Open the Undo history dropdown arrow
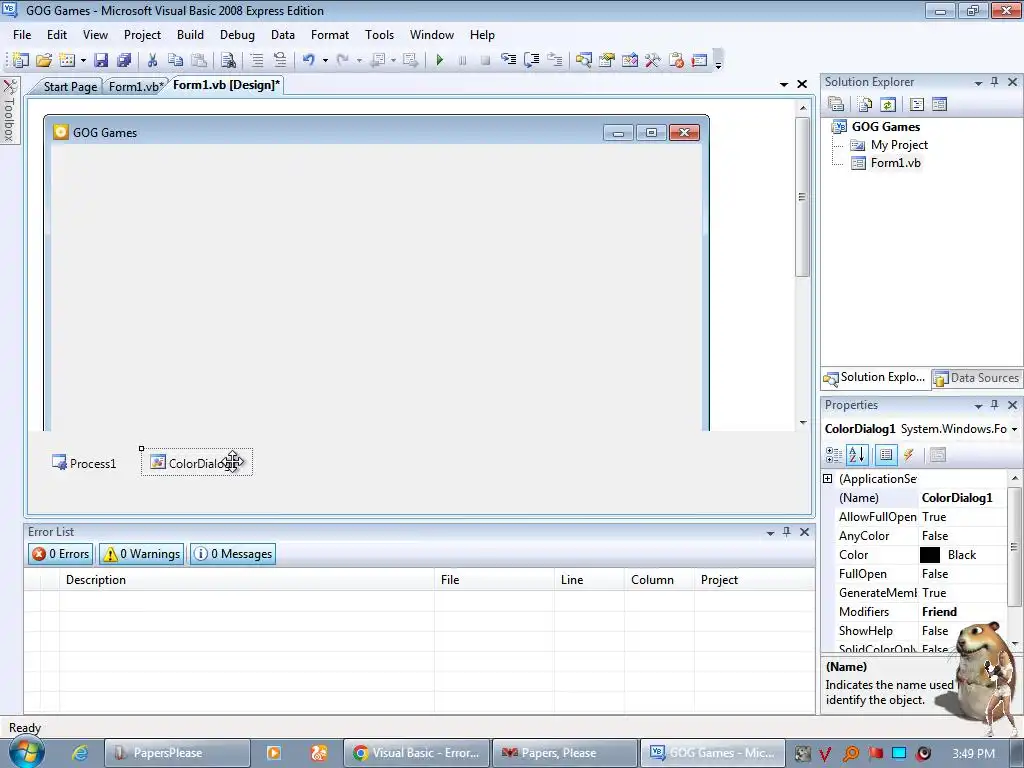The image size is (1024, 768). coord(325,61)
